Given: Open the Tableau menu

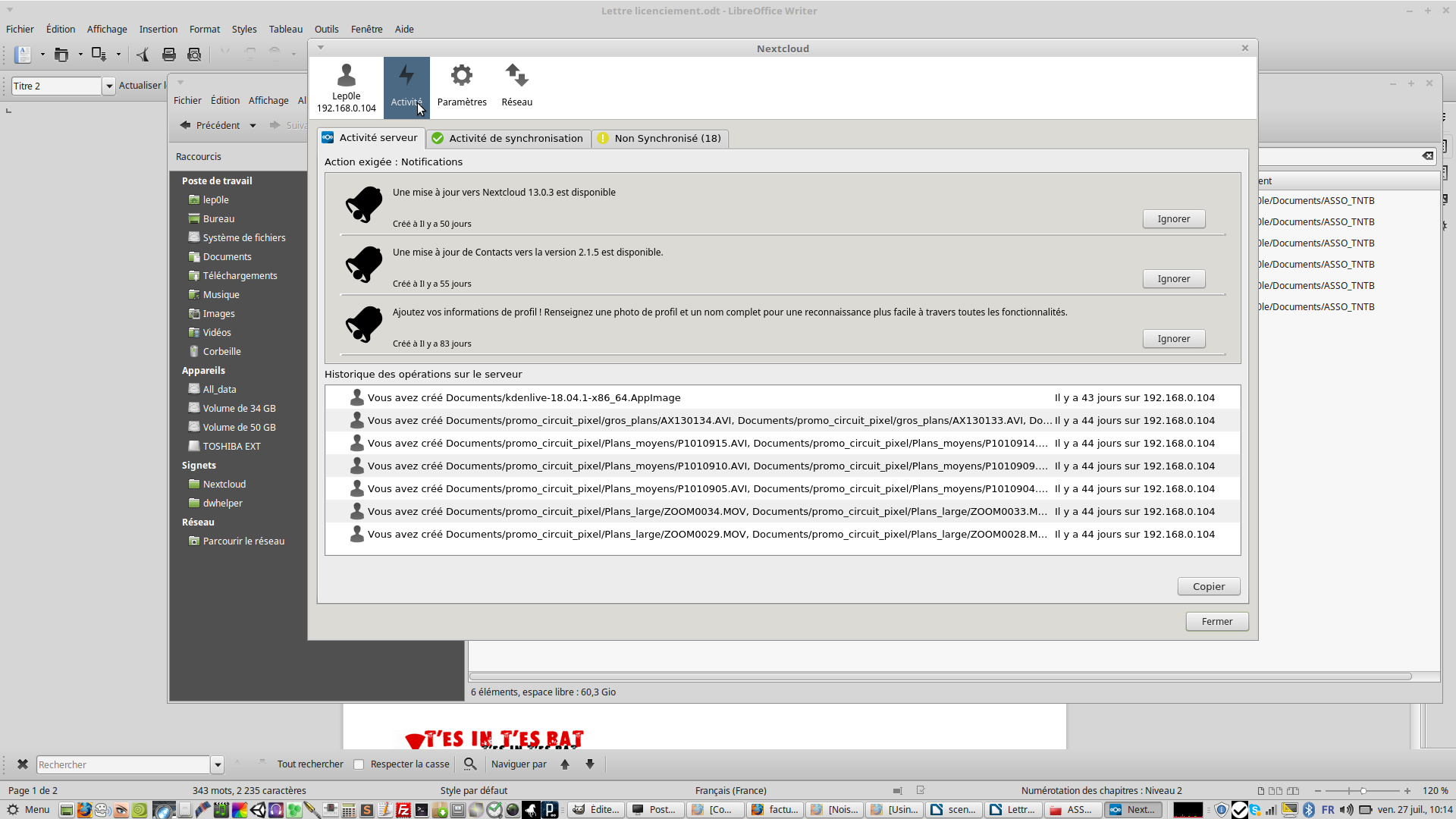Looking at the screenshot, I should [285, 29].
